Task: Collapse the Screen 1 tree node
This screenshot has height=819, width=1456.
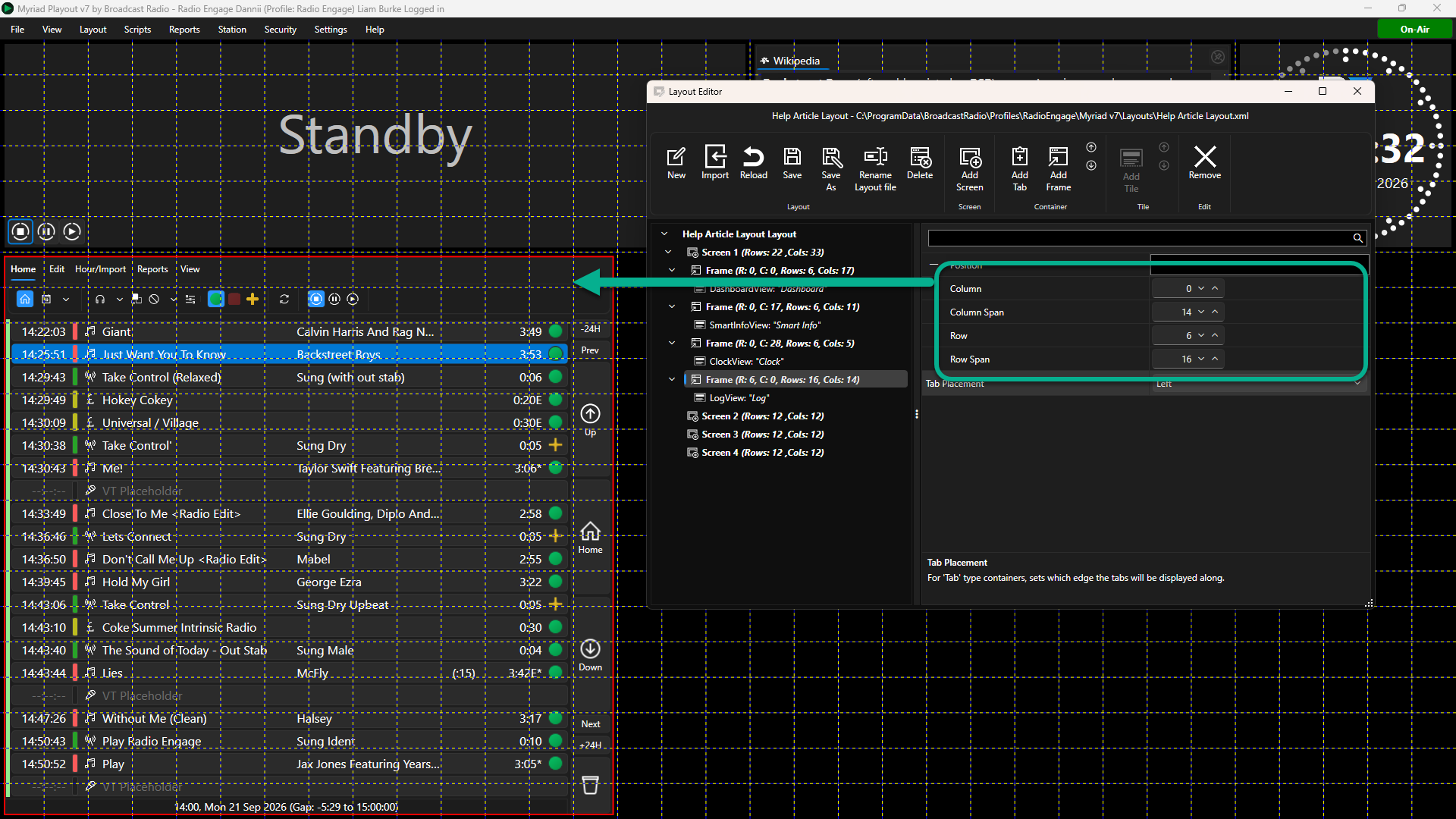Action: pyautogui.click(x=668, y=253)
